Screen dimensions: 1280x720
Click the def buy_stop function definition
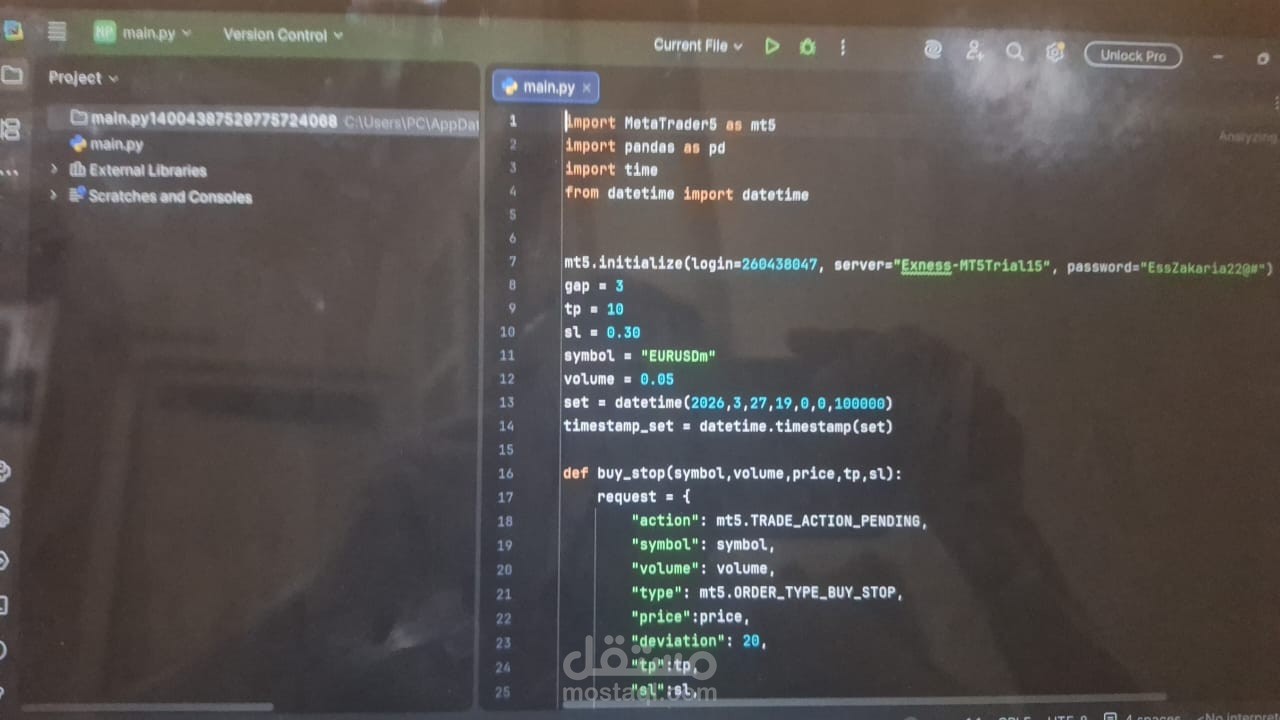(733, 473)
